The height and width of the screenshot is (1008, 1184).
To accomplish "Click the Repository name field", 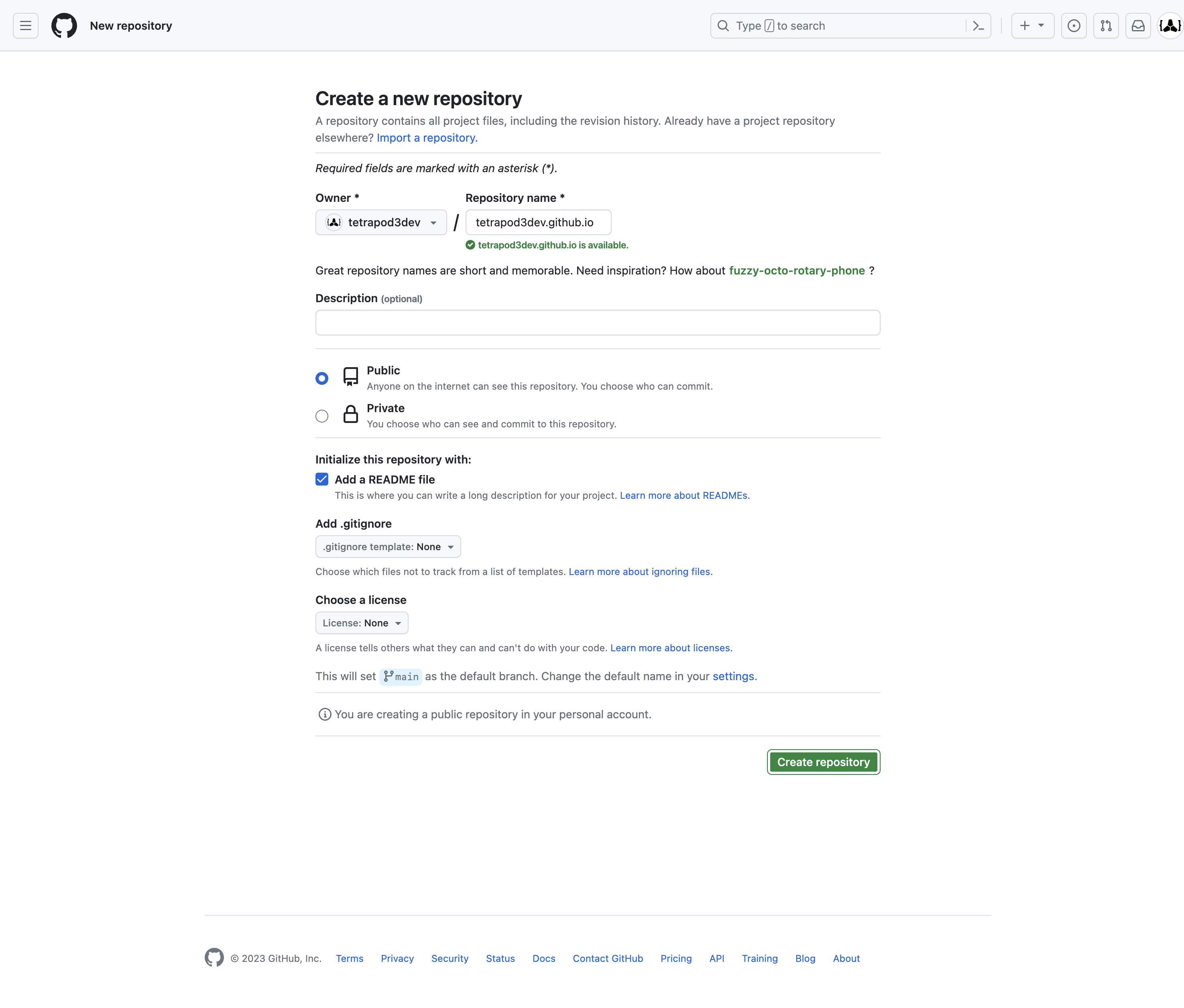I will coord(538,222).
